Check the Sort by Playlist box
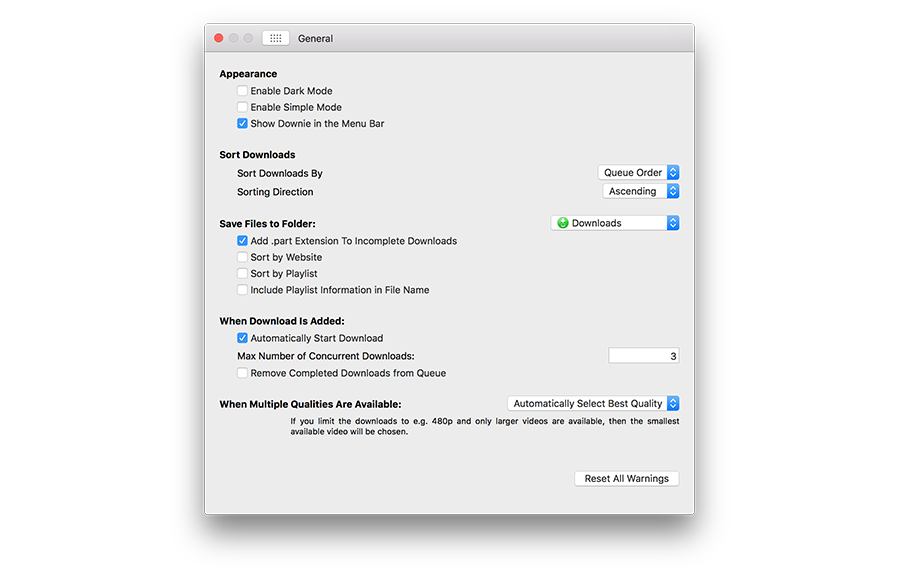The height and width of the screenshot is (574, 900). (x=242, y=273)
